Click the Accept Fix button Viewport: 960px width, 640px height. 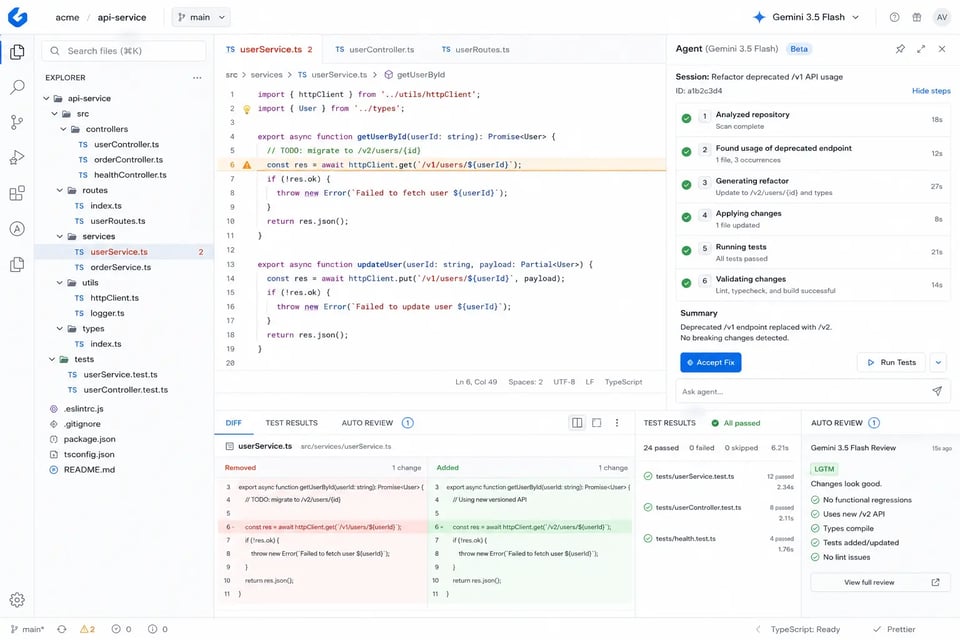coord(711,363)
